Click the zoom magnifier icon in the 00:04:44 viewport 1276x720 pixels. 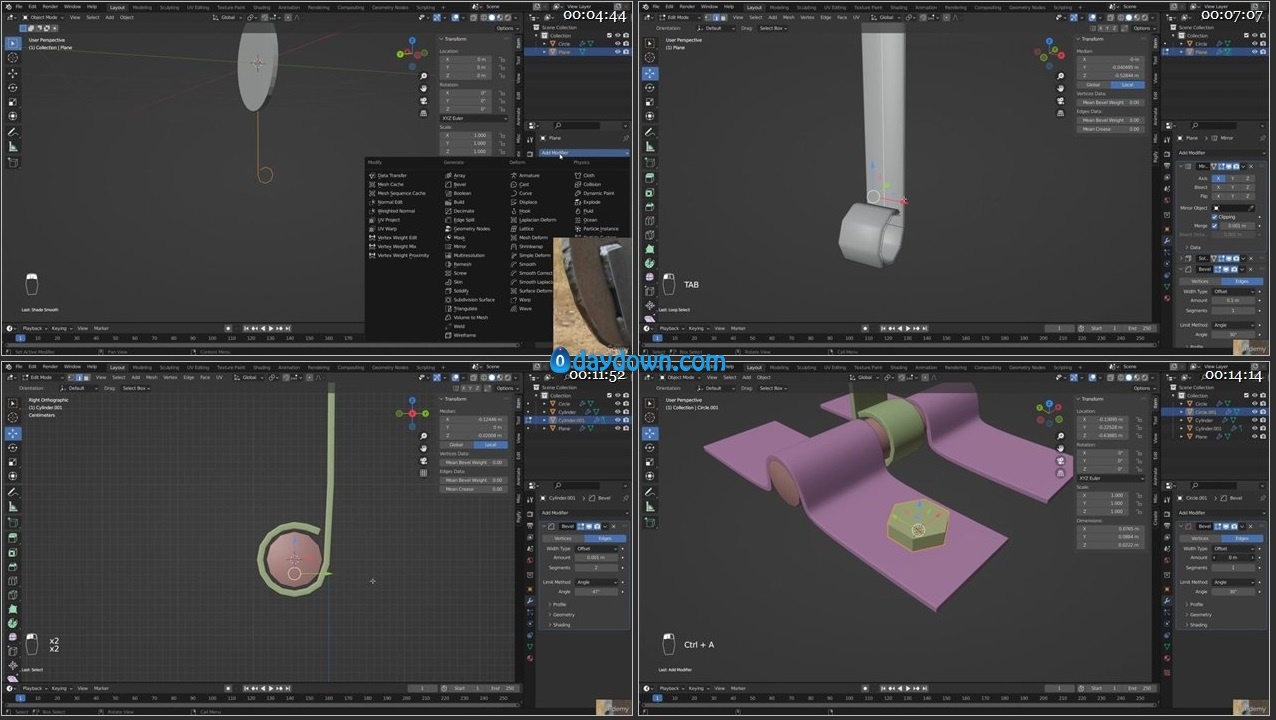pos(424,76)
